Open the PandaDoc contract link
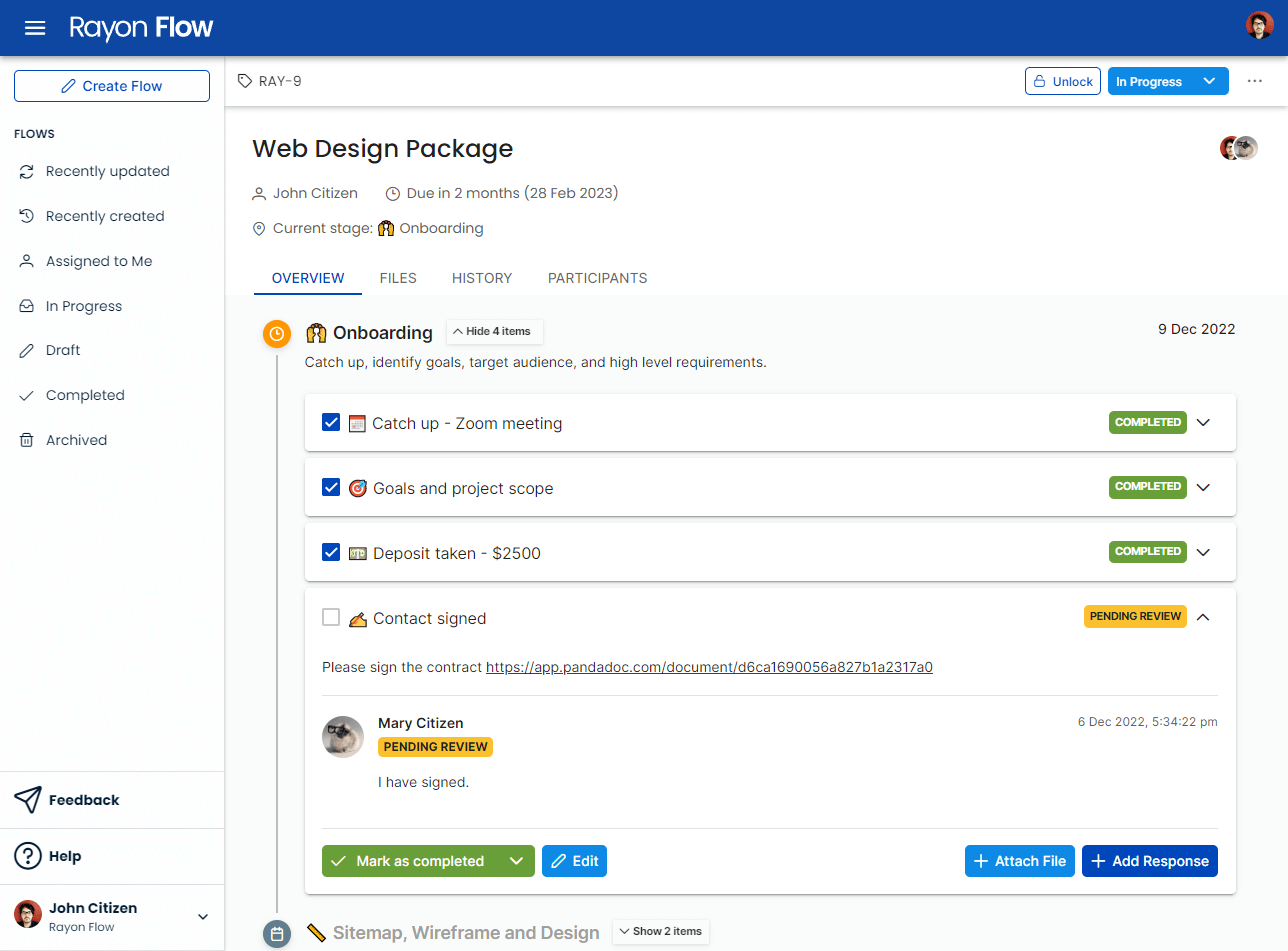Screen dimensions: 1288x951 (709, 667)
